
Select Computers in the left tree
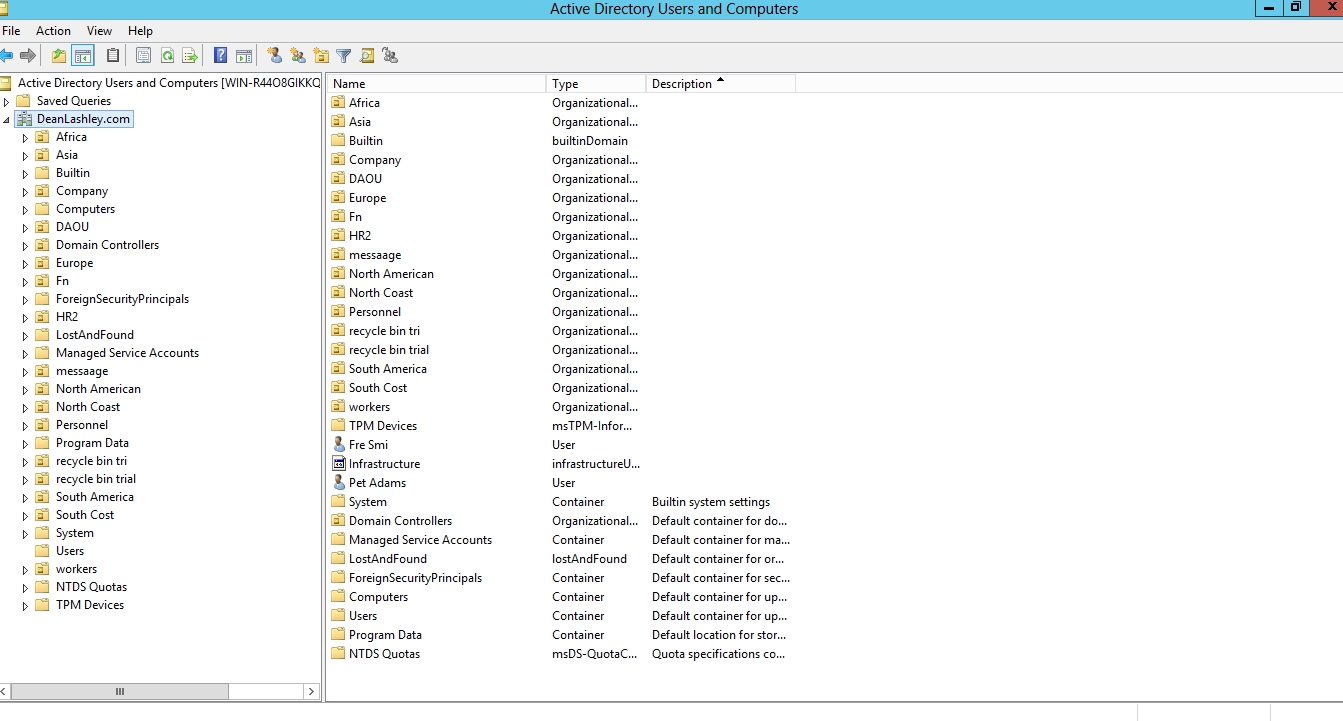(85, 209)
